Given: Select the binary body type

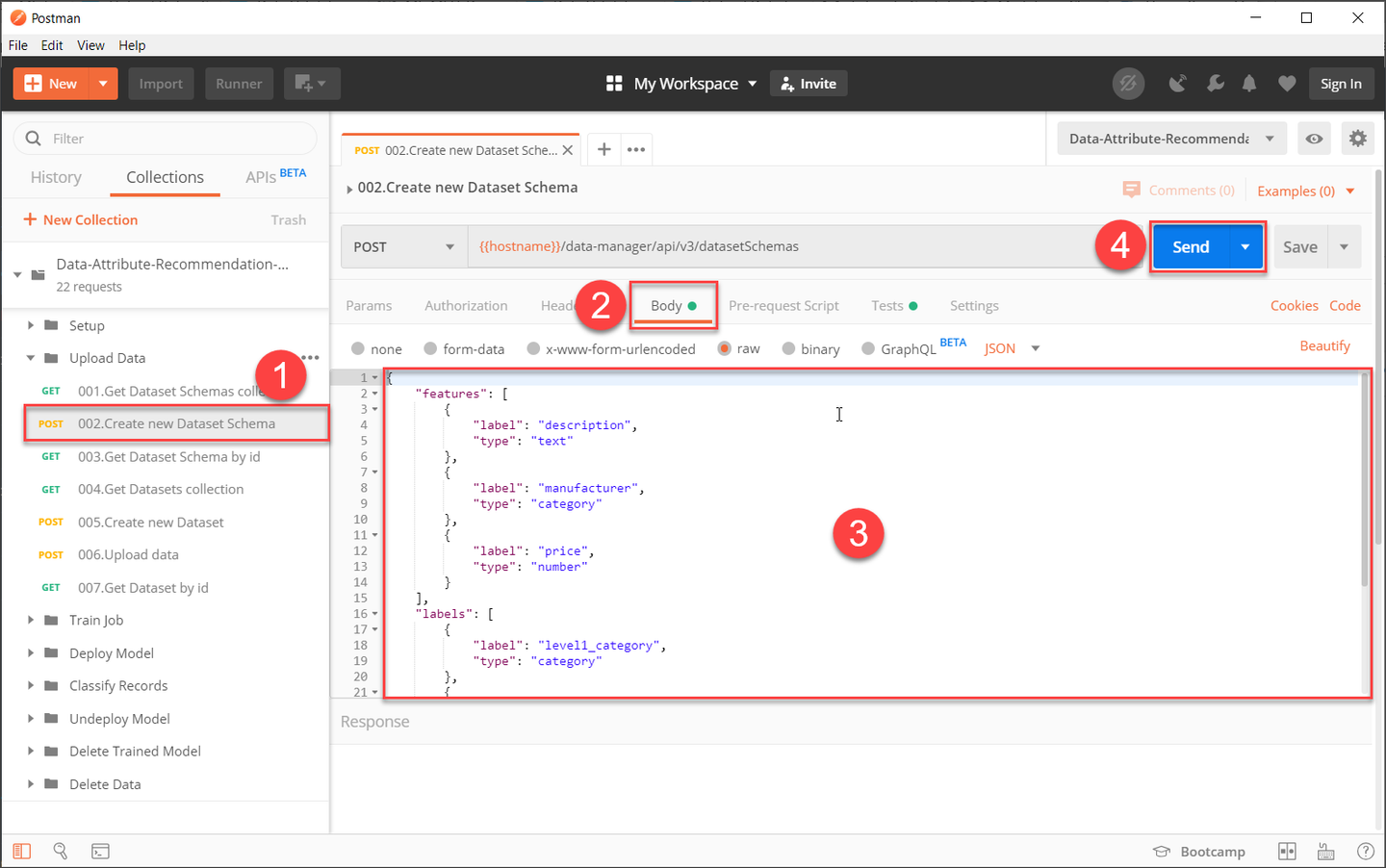Looking at the screenshot, I should 788,348.
